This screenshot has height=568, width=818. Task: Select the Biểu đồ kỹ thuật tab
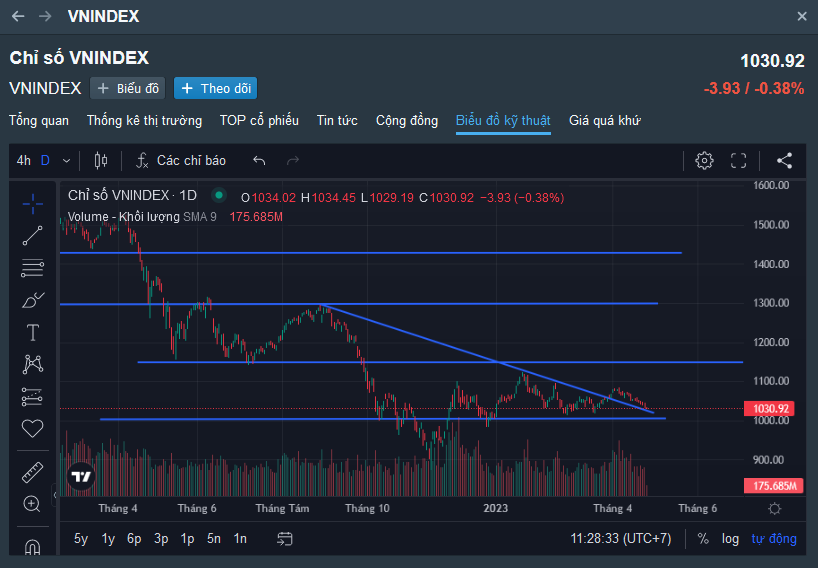point(503,120)
